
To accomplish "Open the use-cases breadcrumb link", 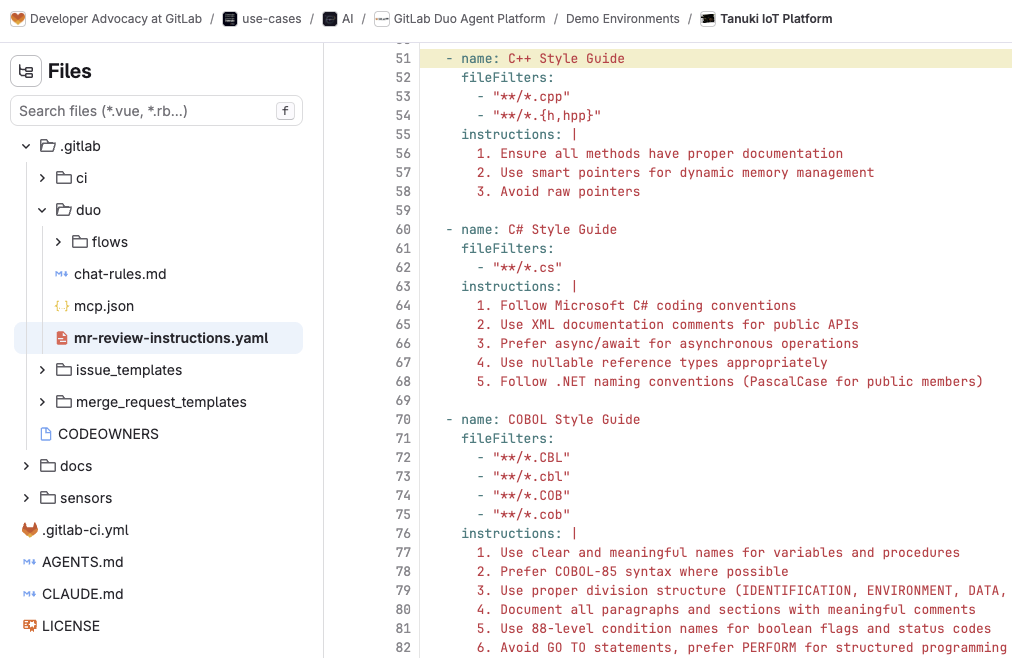I will click(272, 19).
